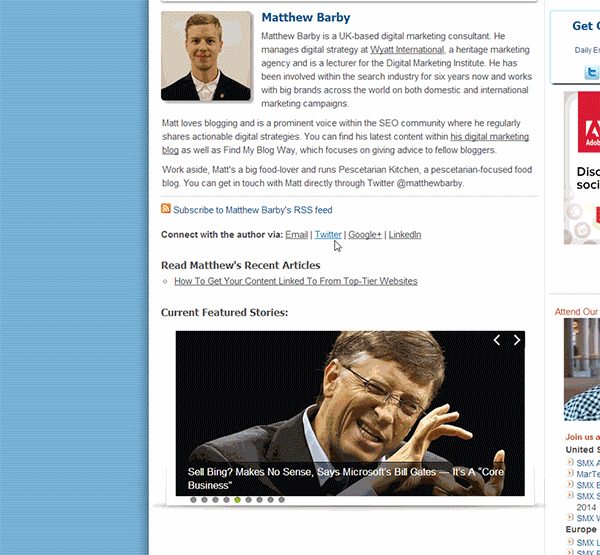Read How To Get Your Content Linked article
The width and height of the screenshot is (600, 555).
(296, 281)
